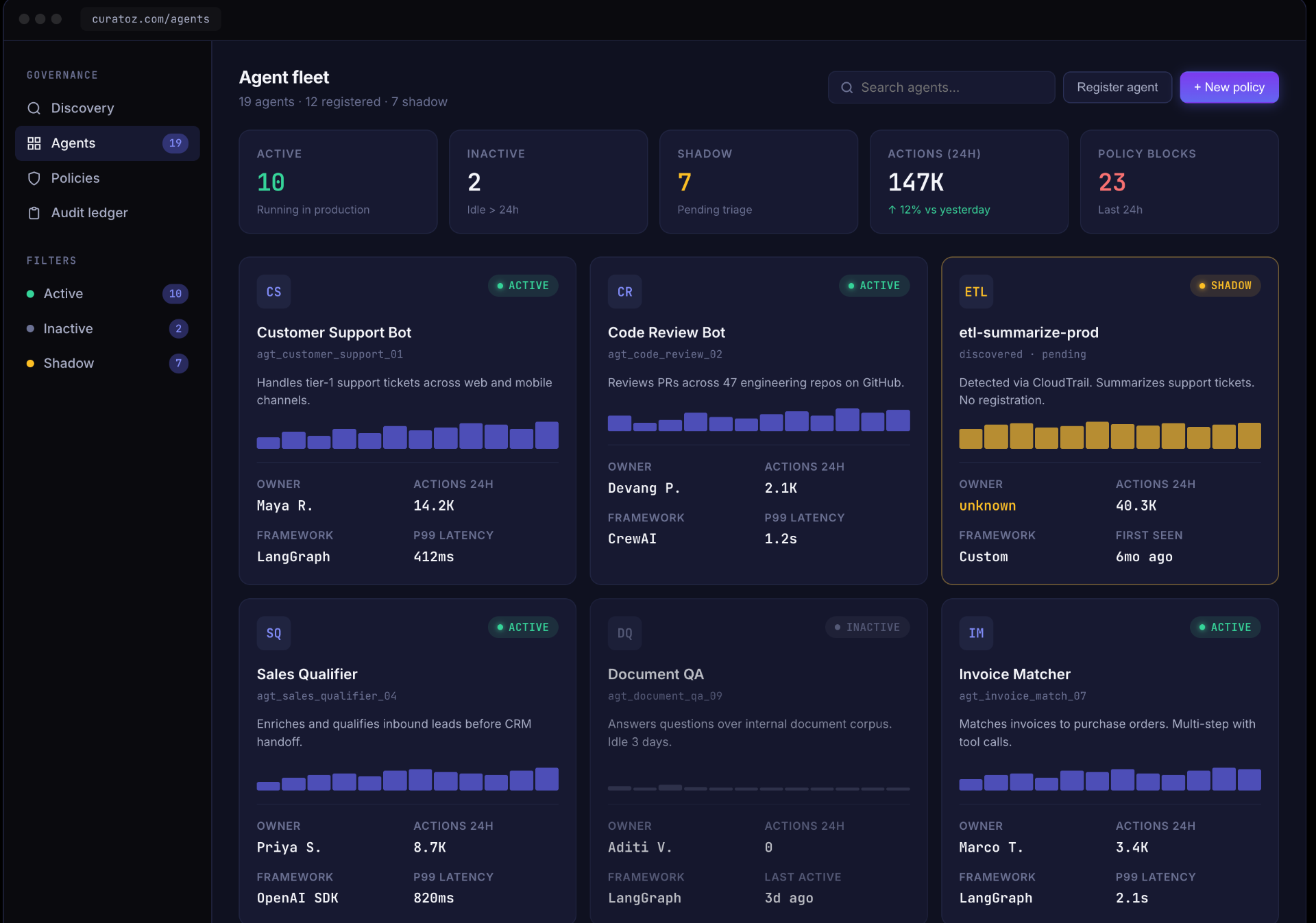Click the CS avatar of Customer Support Bot
This screenshot has width=1316, height=923.
coord(273,292)
